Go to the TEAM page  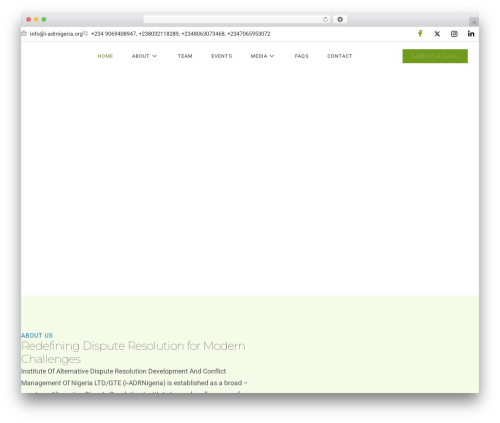(x=185, y=56)
